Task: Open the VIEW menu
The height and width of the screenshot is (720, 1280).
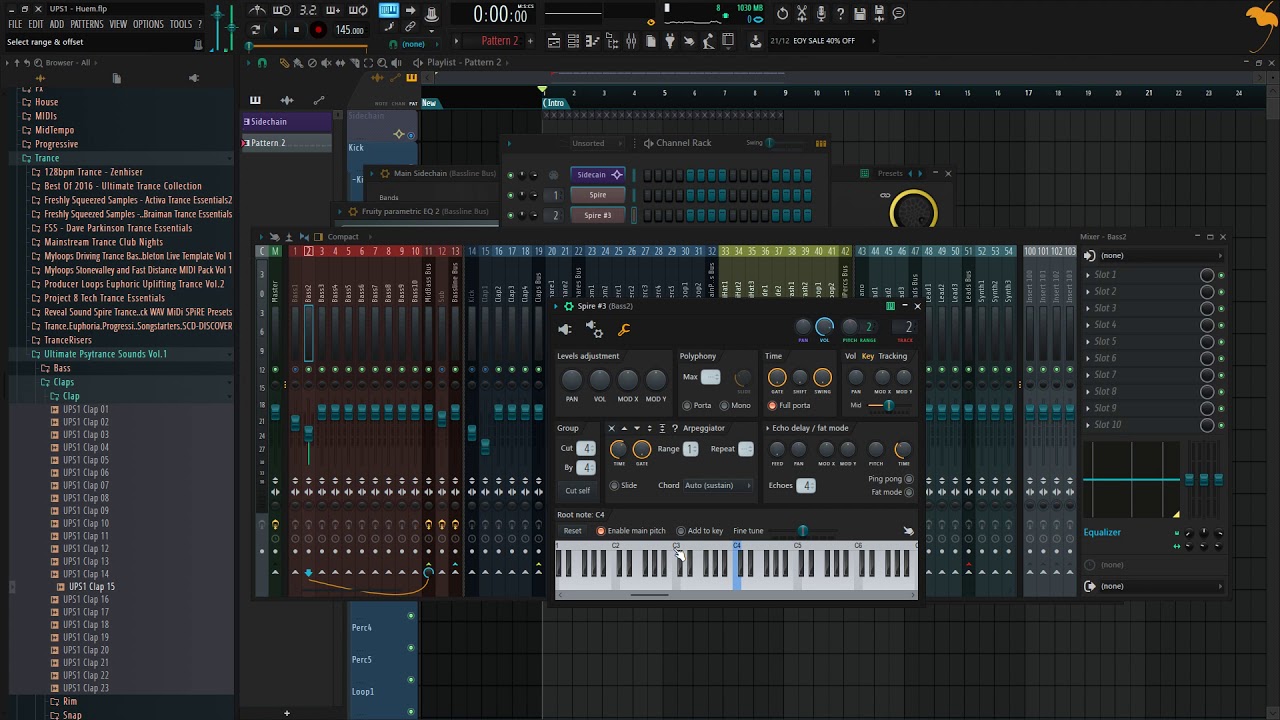Action: [118, 24]
